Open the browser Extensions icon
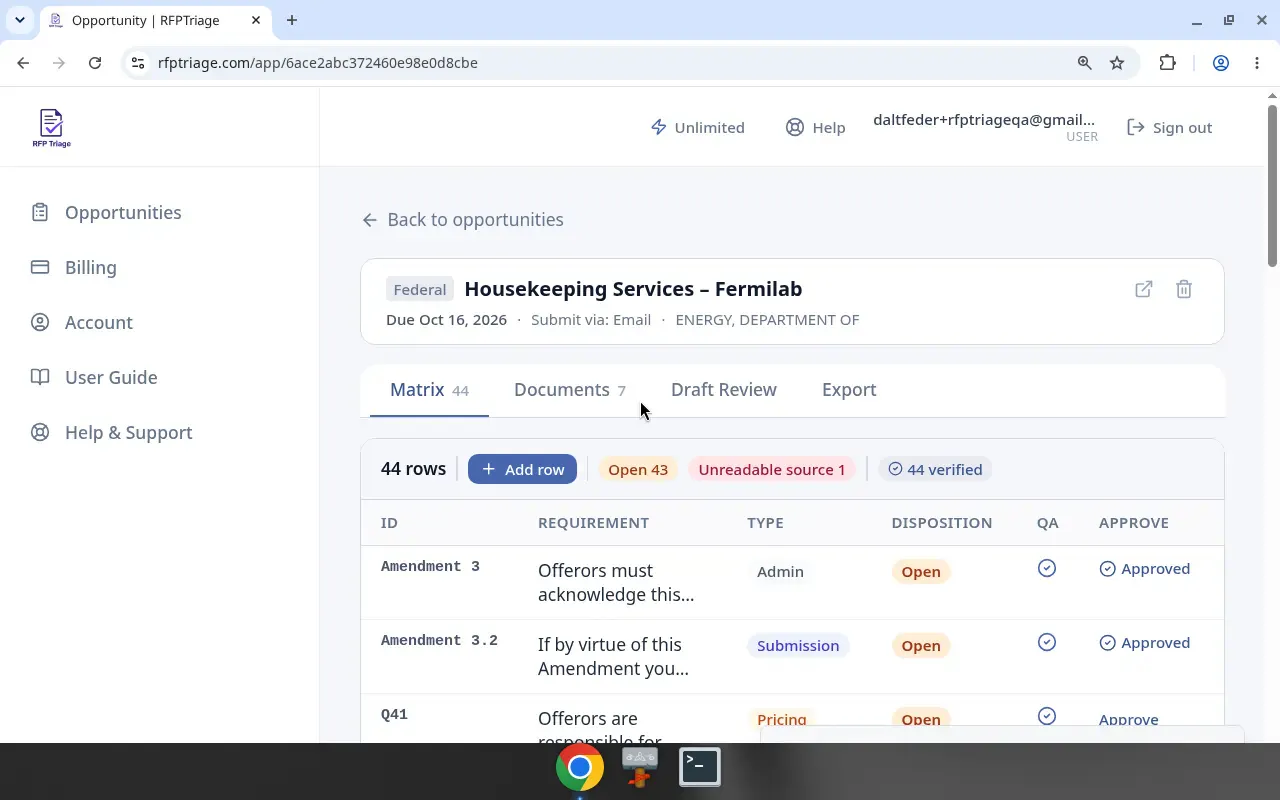1280x800 pixels. pos(1167,63)
